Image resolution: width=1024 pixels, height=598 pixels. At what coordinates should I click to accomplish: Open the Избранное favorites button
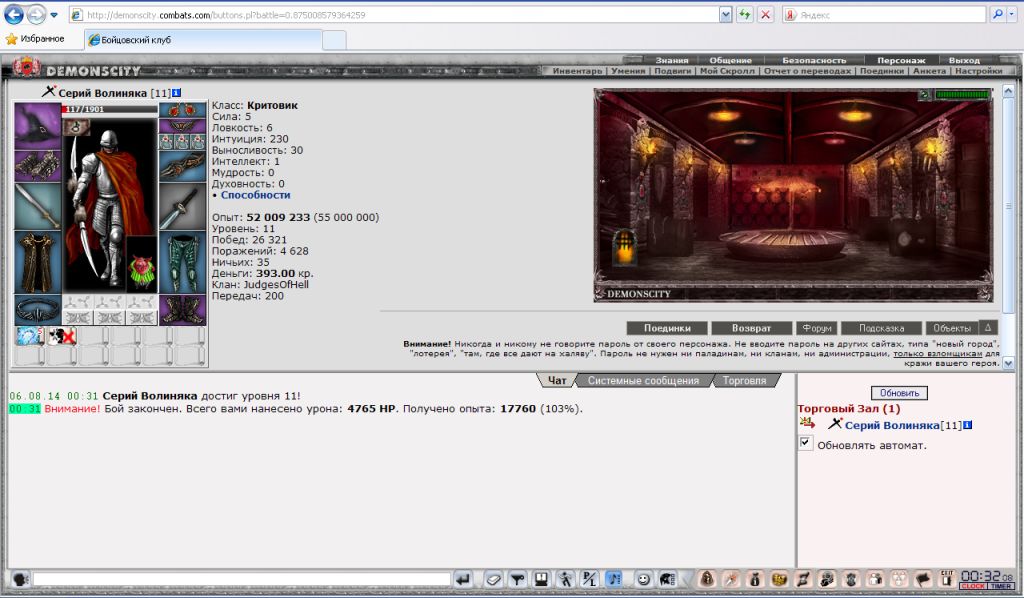click(x=35, y=39)
